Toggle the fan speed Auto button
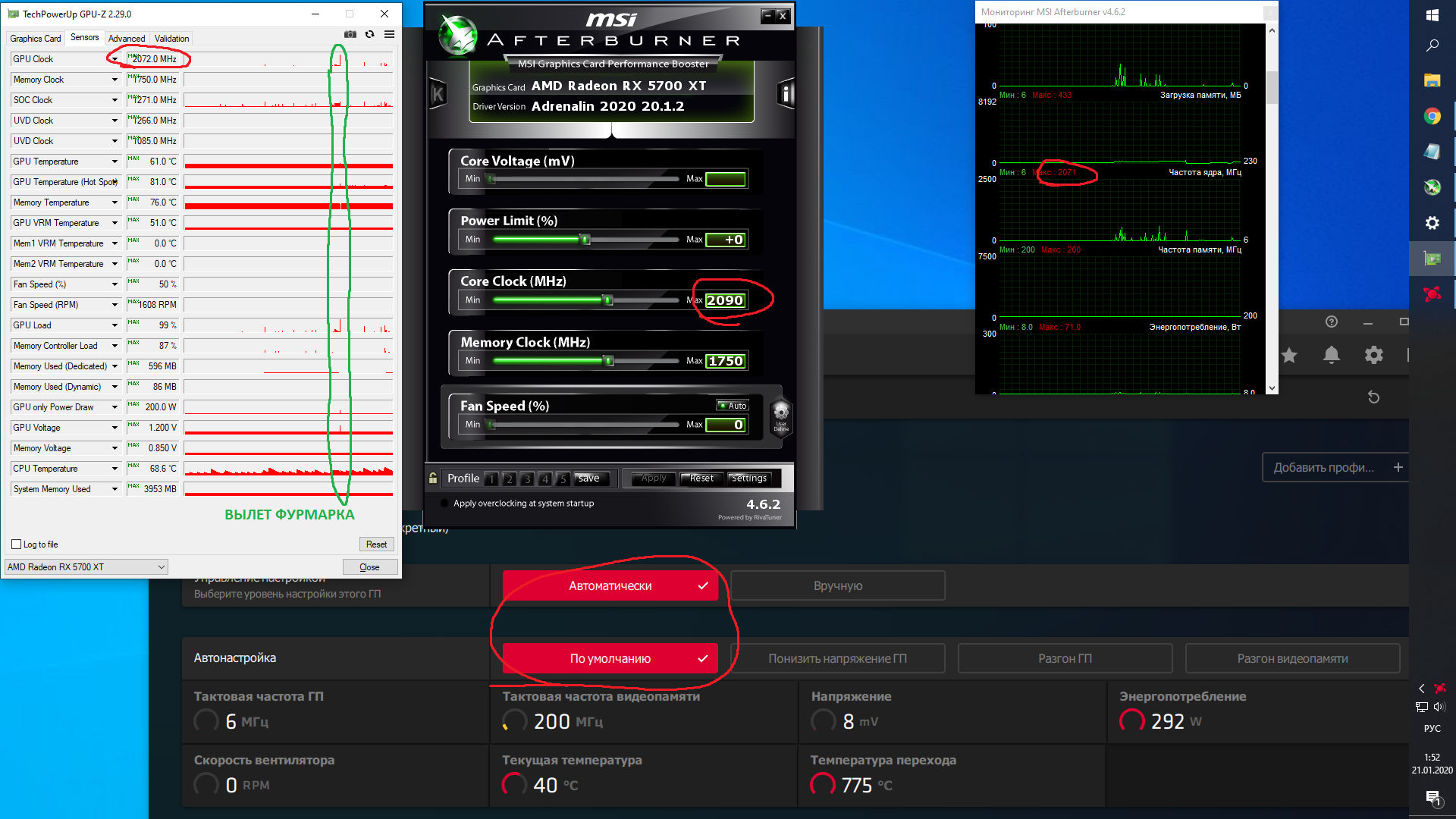This screenshot has width=1456, height=819. (733, 406)
